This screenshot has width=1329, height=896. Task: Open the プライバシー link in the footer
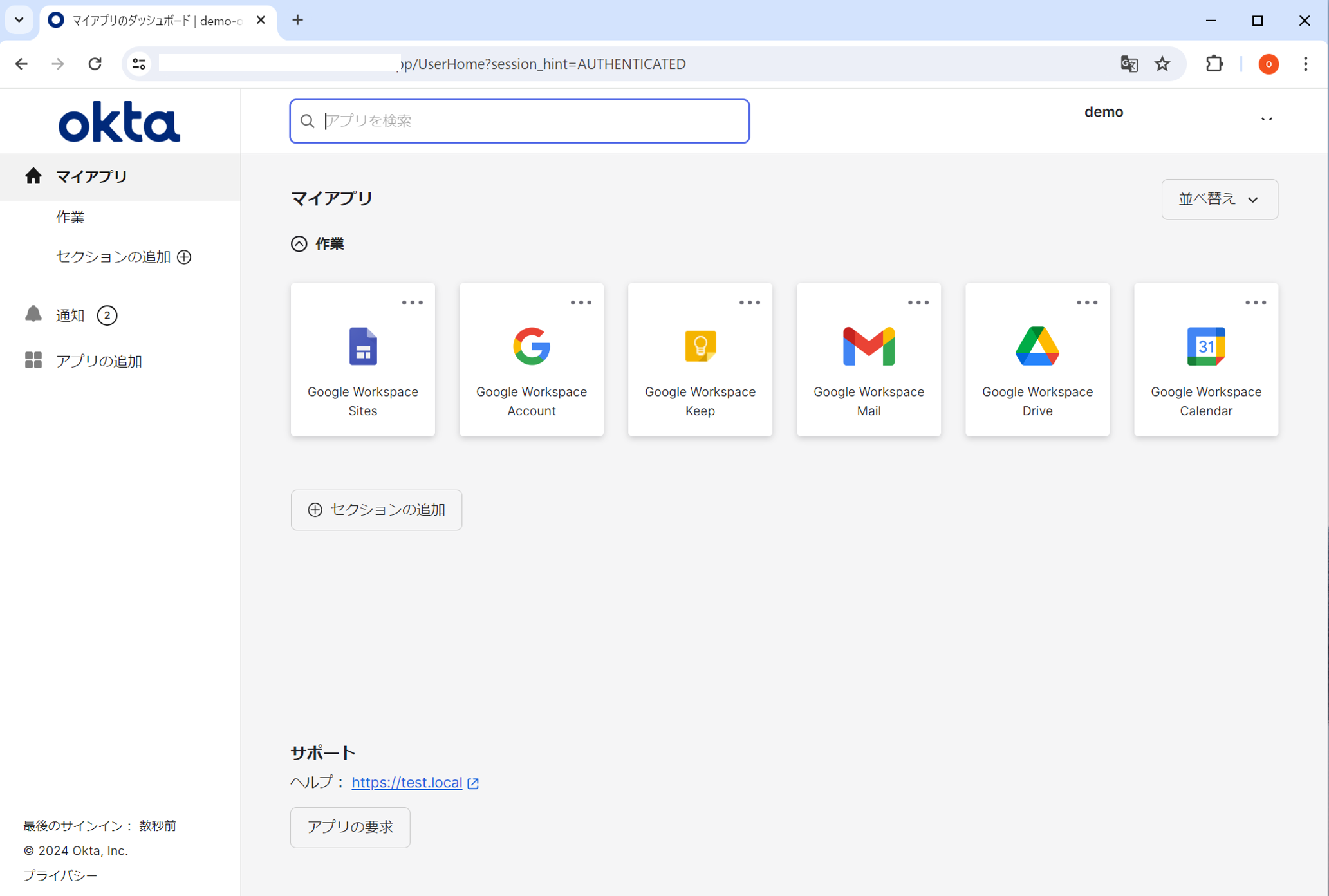click(x=60, y=875)
